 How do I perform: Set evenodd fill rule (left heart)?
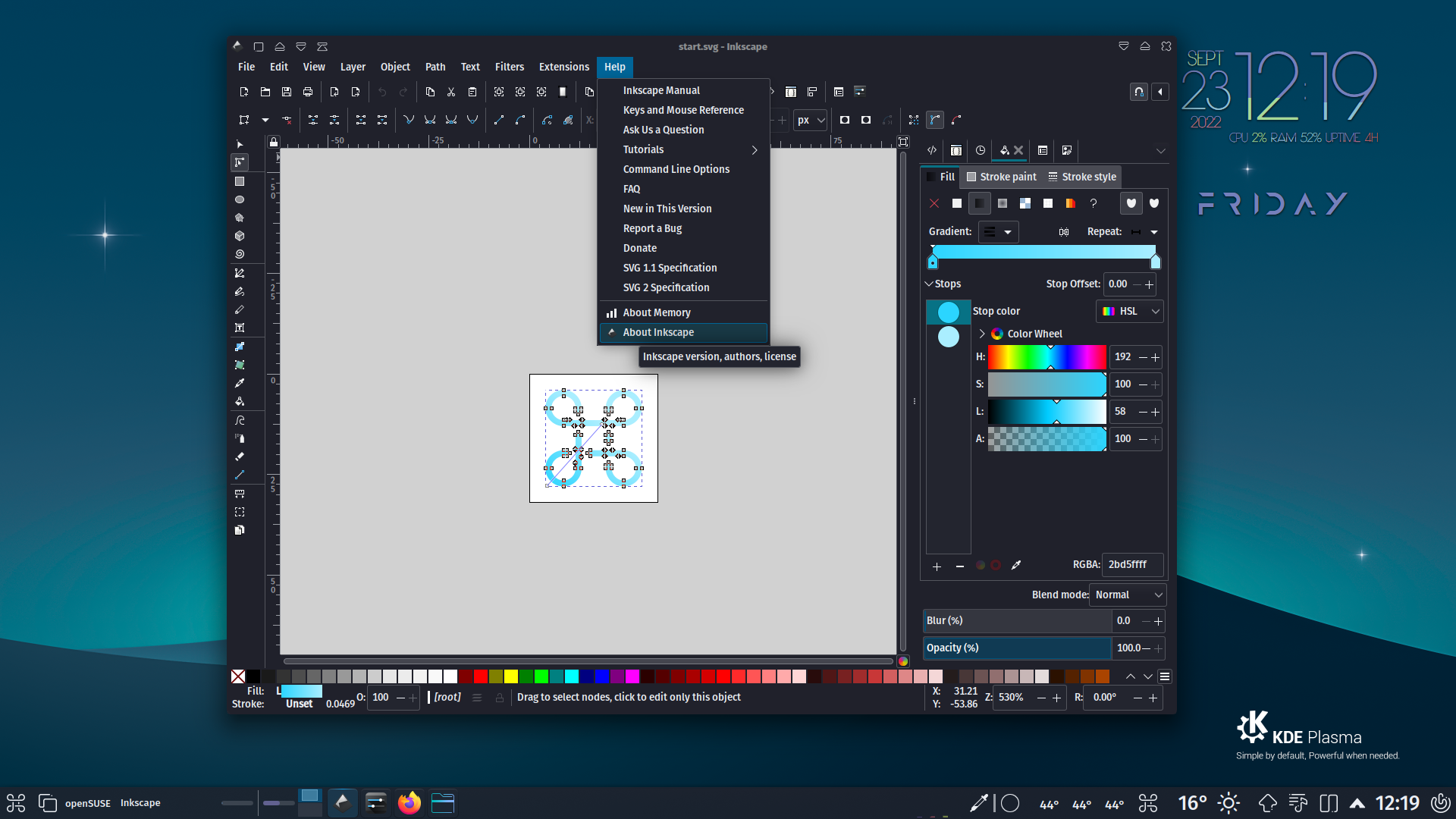[x=1131, y=203]
